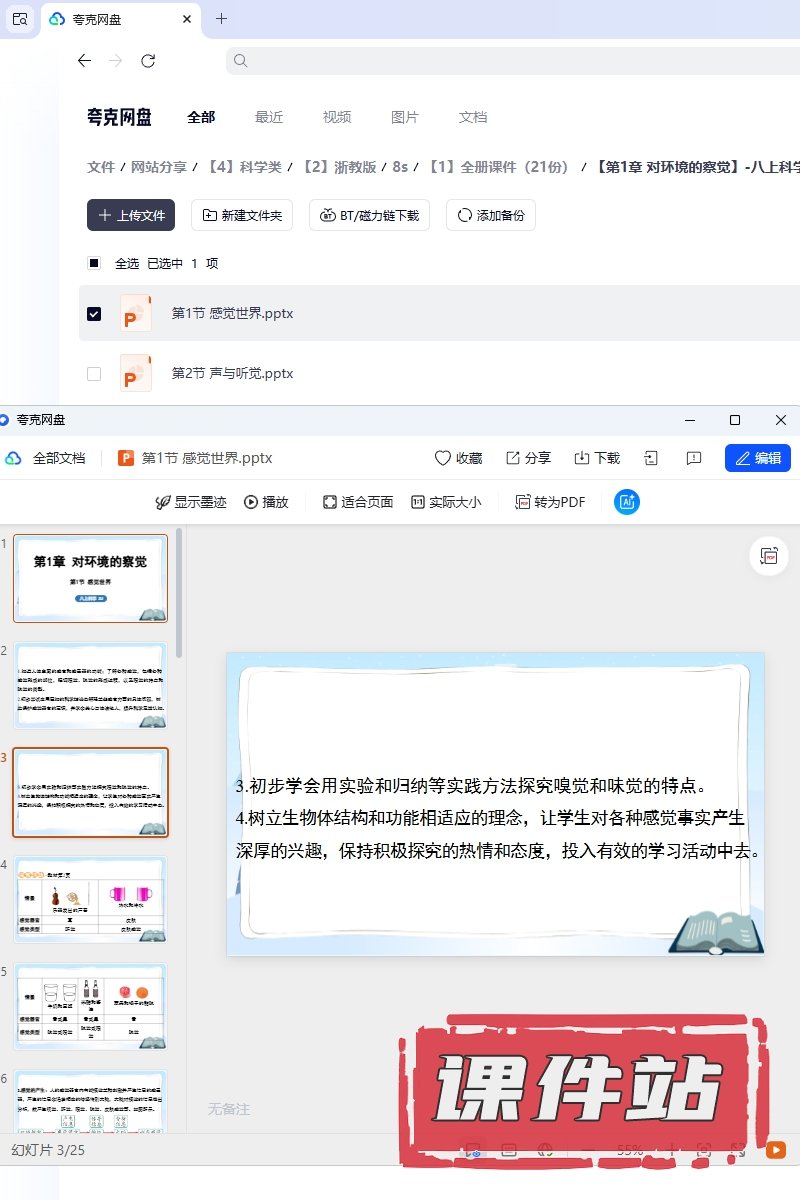
Task: Toggle the 全选 select-all checkbox
Action: [x=94, y=263]
